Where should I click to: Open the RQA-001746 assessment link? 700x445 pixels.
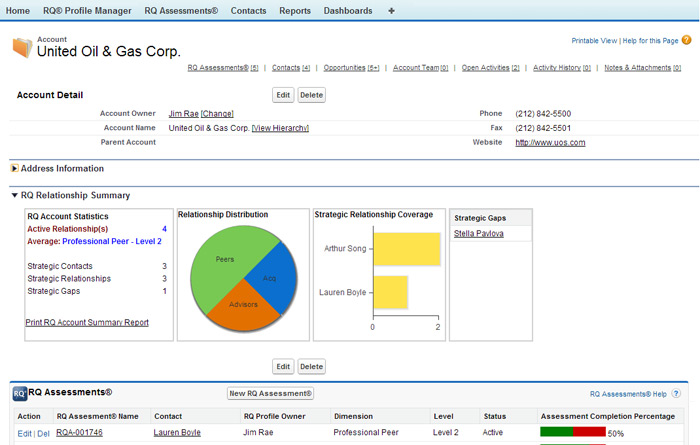[79, 433]
